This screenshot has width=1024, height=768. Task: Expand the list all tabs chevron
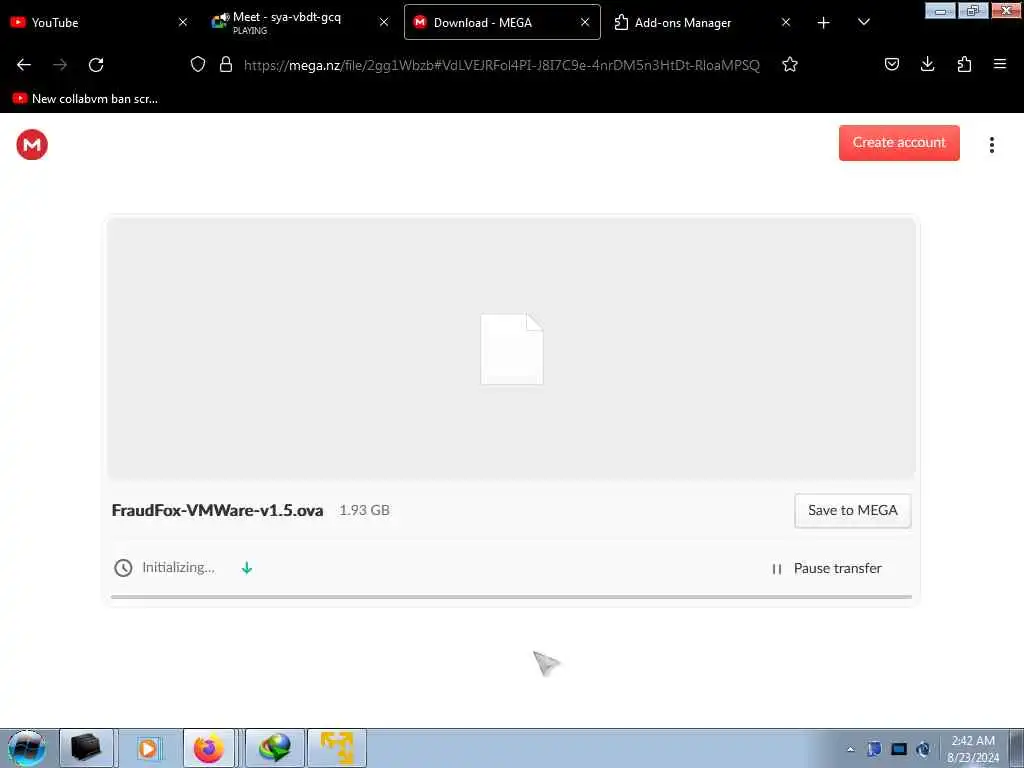[x=863, y=22]
